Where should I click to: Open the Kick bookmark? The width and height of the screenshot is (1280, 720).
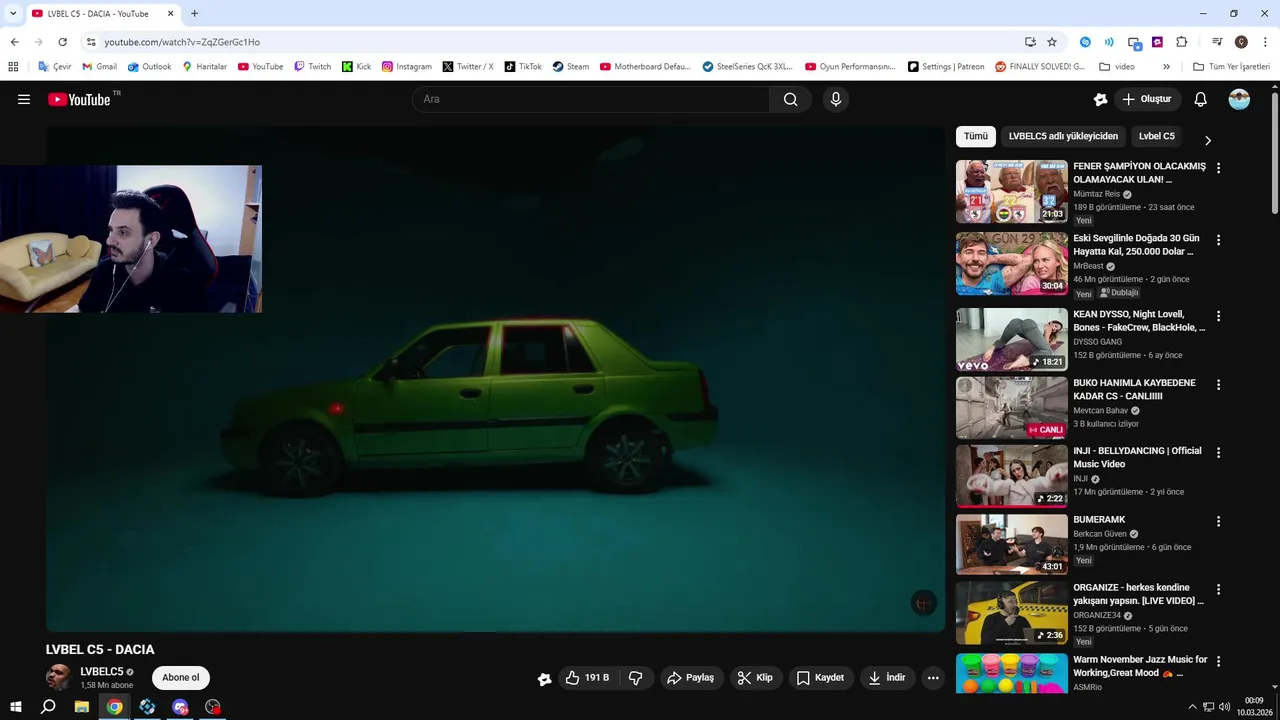[356, 67]
